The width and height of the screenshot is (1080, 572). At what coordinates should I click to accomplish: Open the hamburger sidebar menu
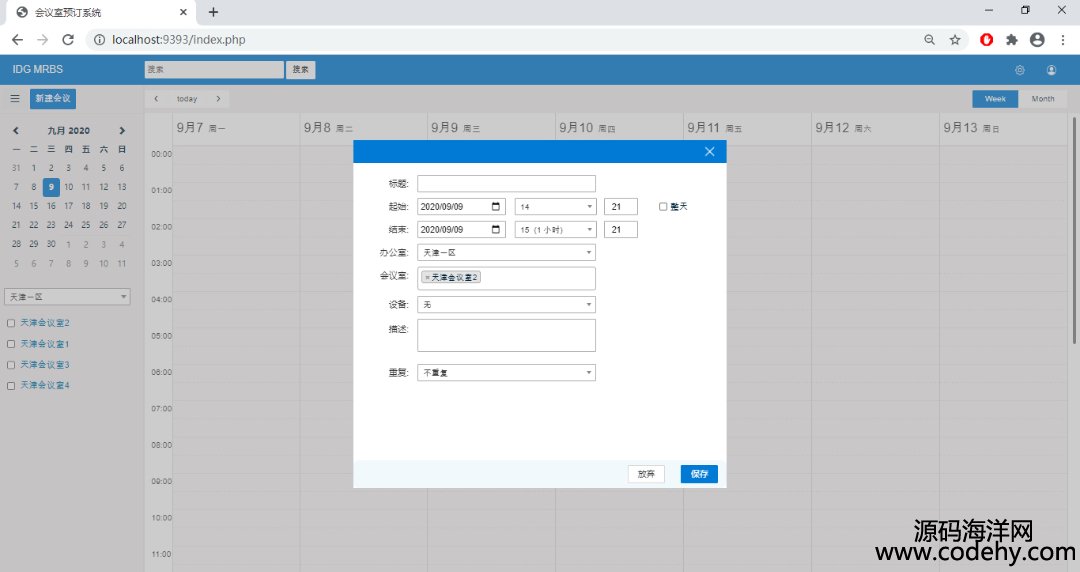(15, 99)
